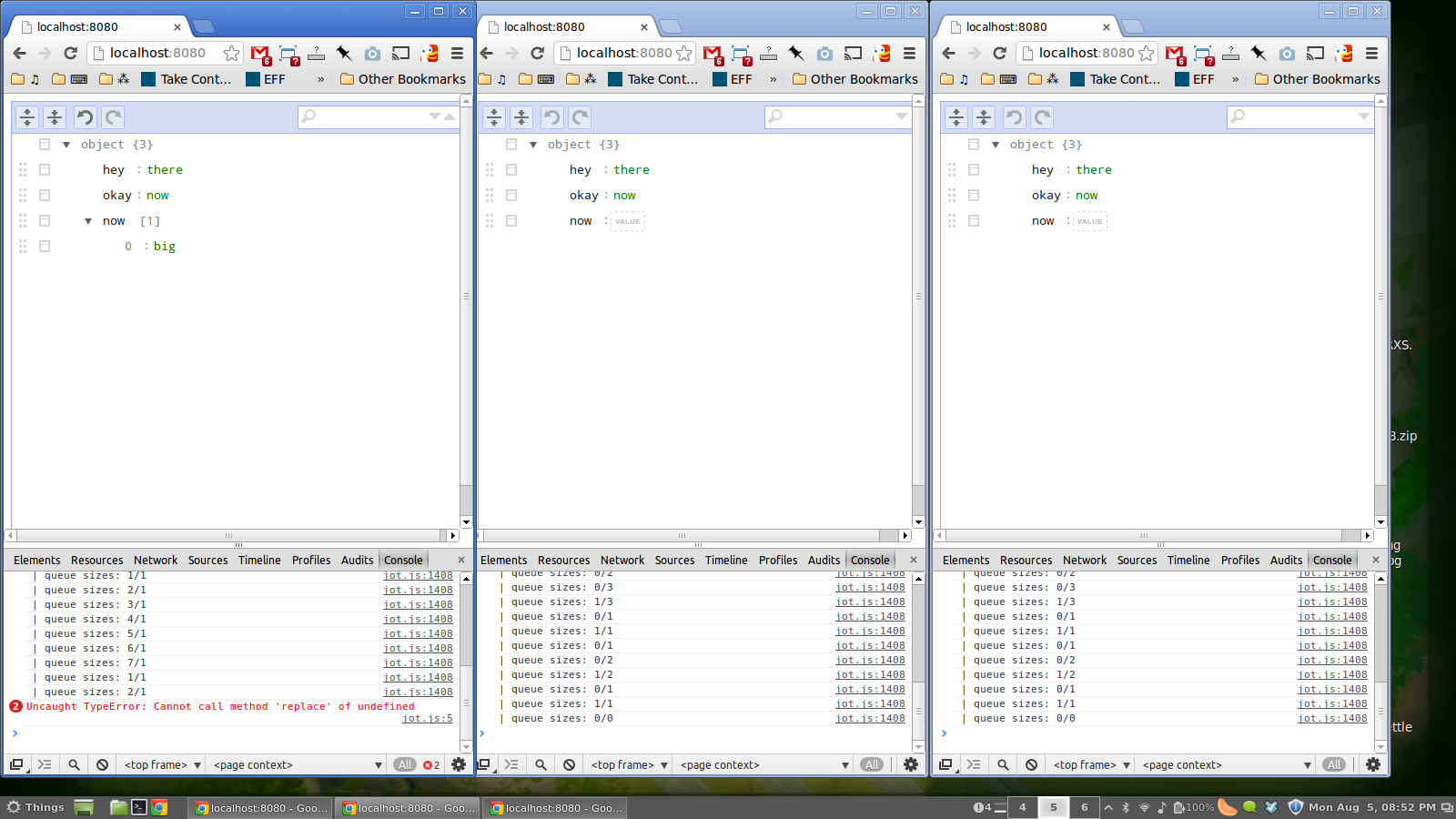Click collapse-all icon in middle window editor
Viewport: 1456px width, 819px height.
coord(521,116)
